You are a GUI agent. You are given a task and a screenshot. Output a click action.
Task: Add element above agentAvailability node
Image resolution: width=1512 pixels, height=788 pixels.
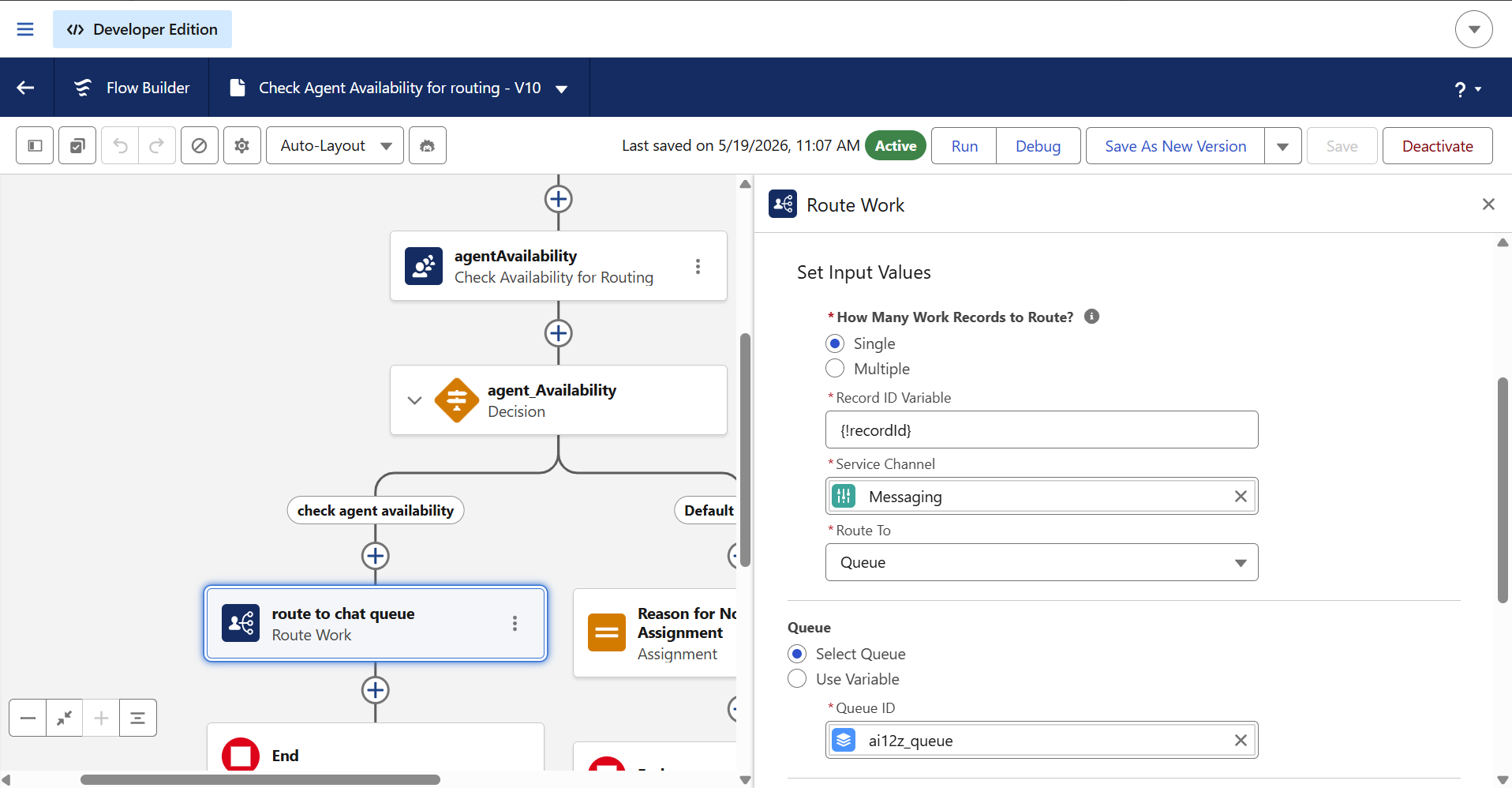(559, 199)
